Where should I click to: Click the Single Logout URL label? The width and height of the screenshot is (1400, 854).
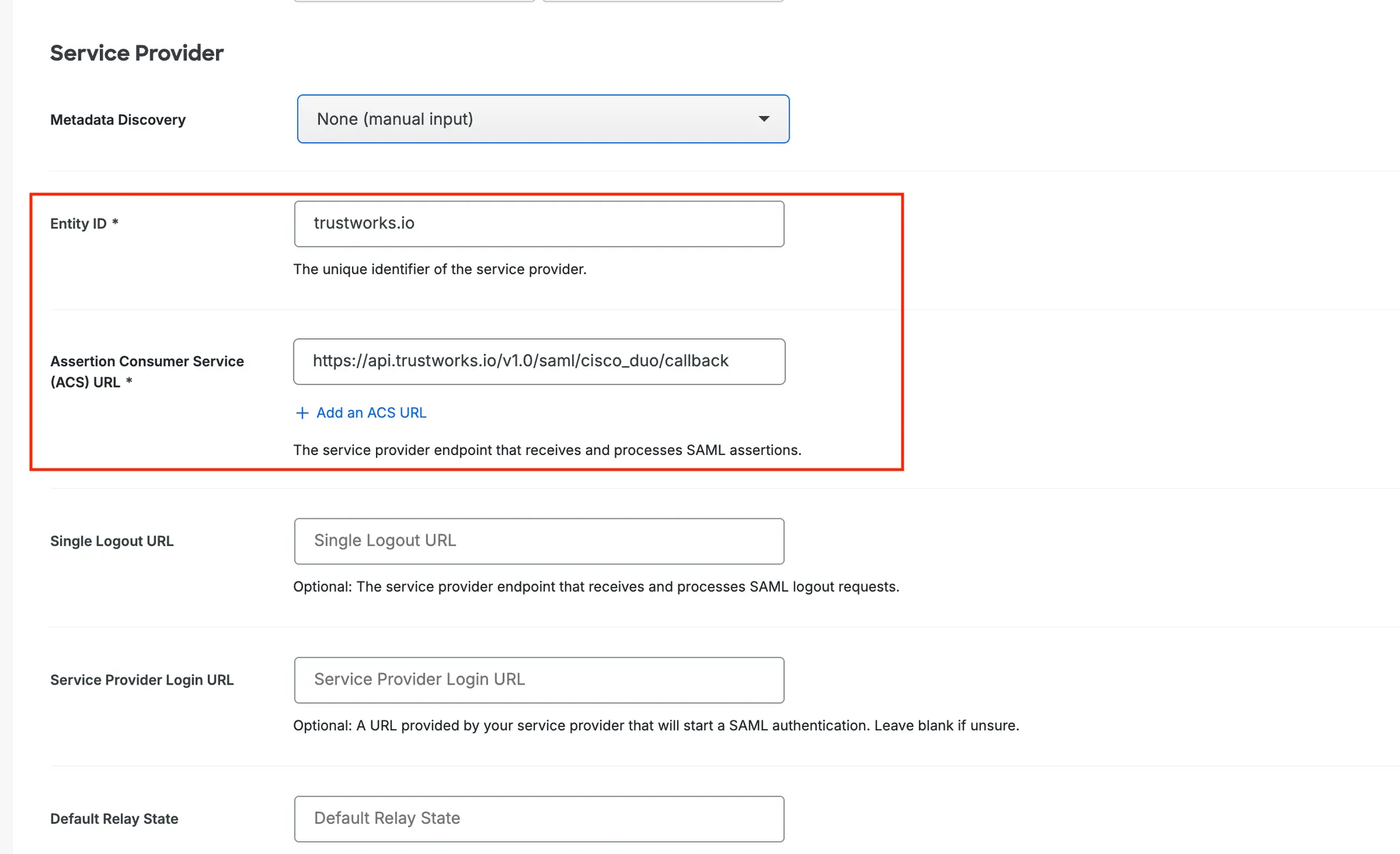coord(111,541)
